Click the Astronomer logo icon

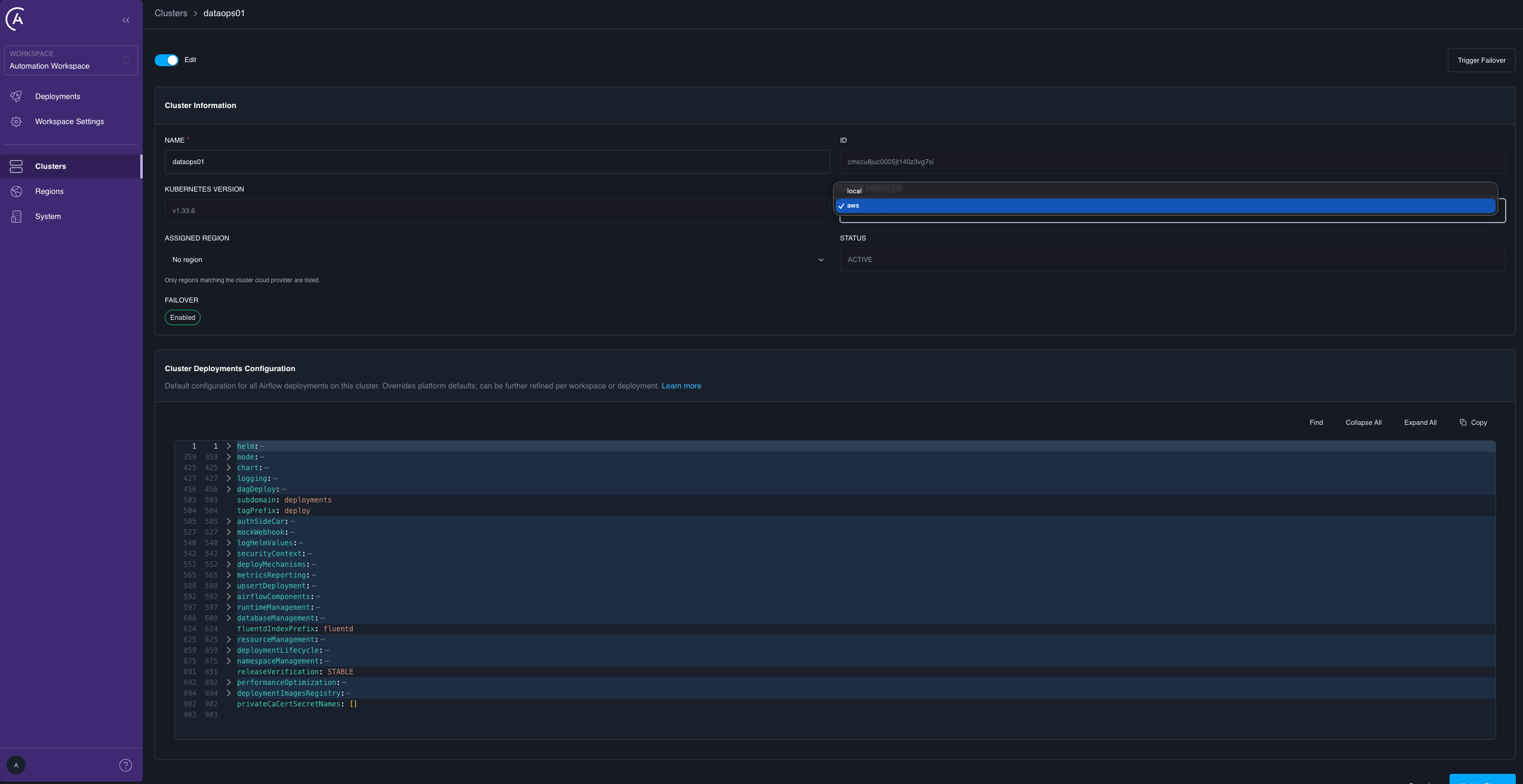tap(16, 19)
